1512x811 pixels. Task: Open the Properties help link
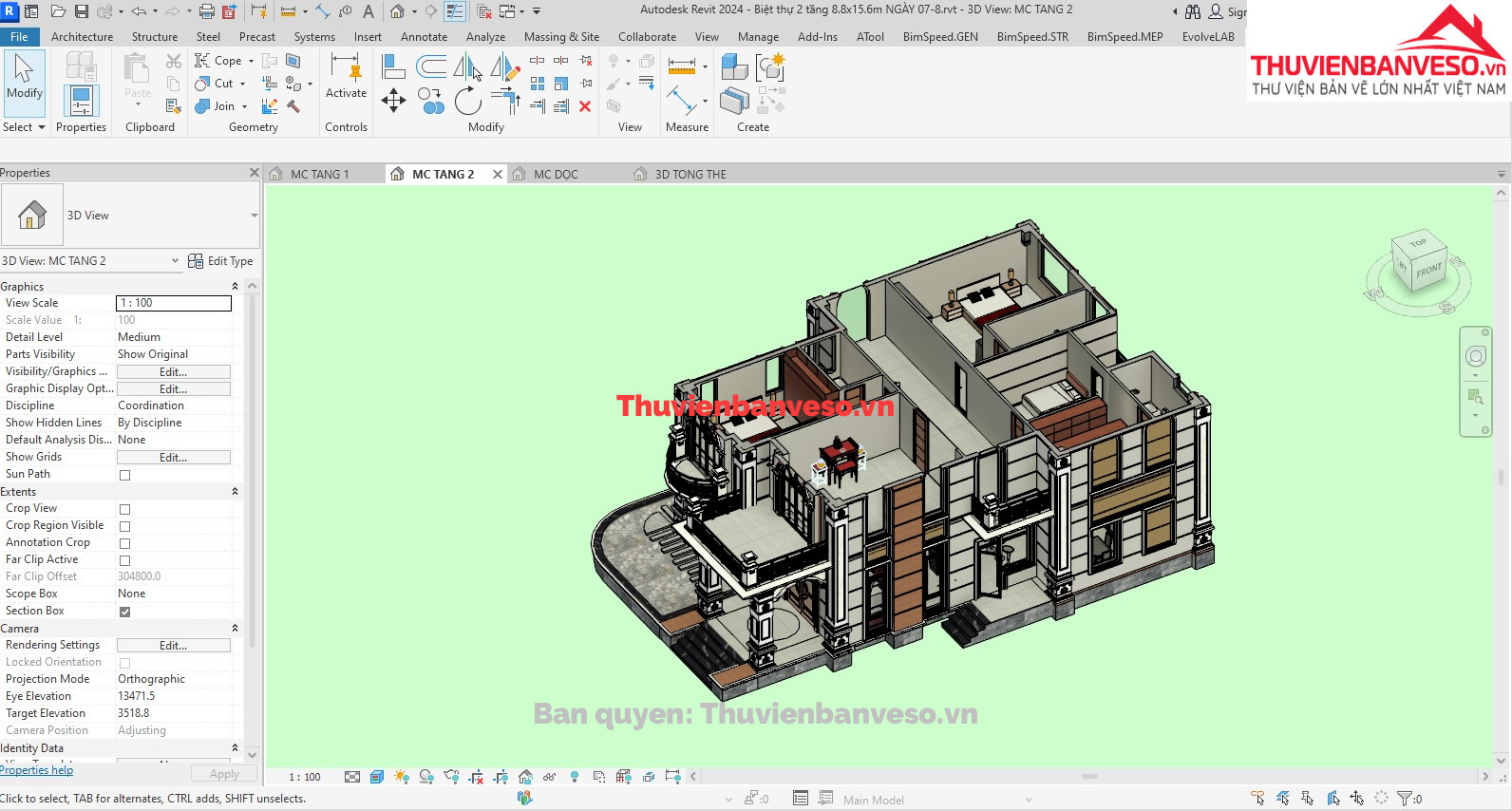coord(36,770)
